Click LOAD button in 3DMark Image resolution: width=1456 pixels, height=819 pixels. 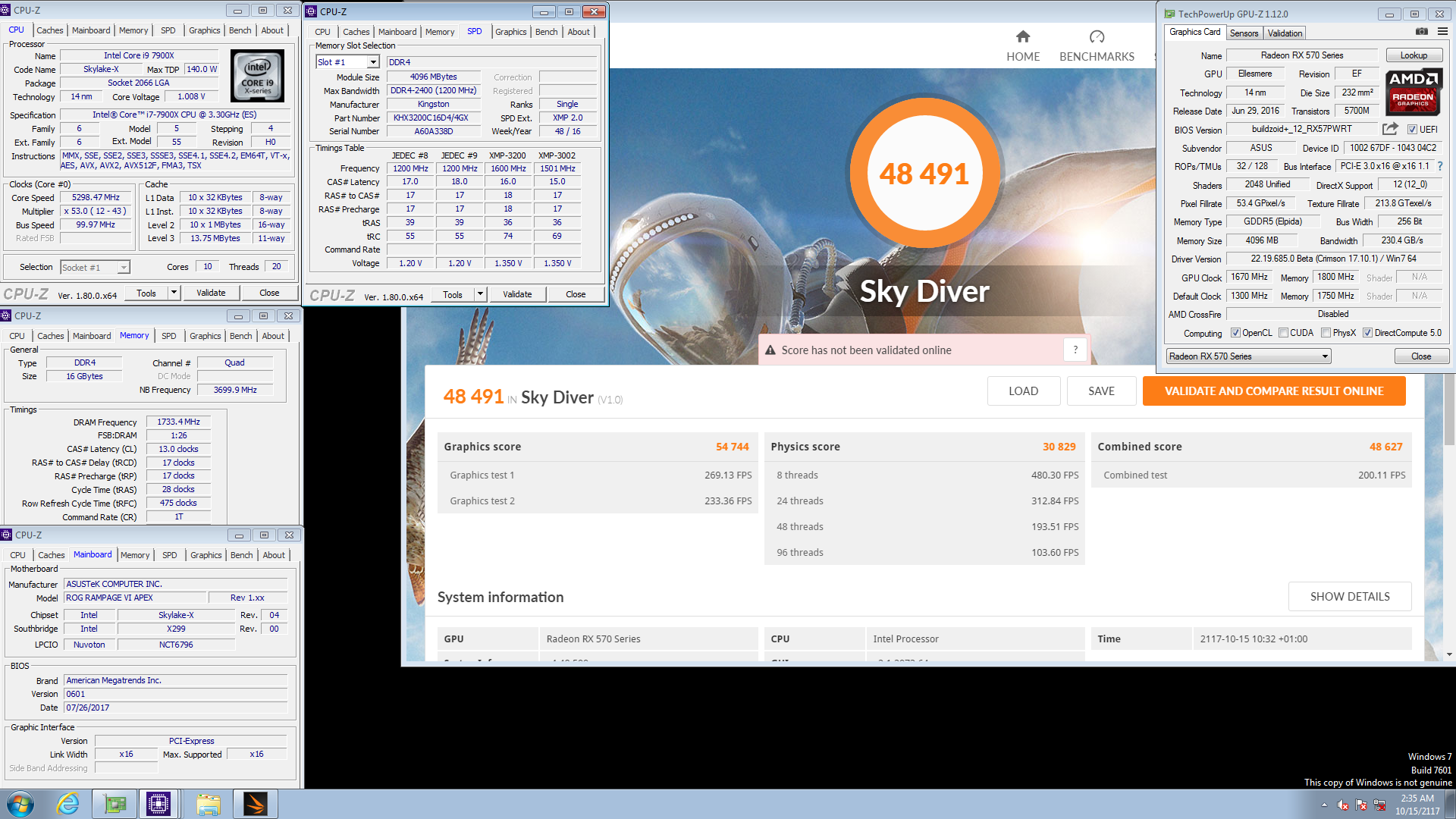click(x=1023, y=391)
